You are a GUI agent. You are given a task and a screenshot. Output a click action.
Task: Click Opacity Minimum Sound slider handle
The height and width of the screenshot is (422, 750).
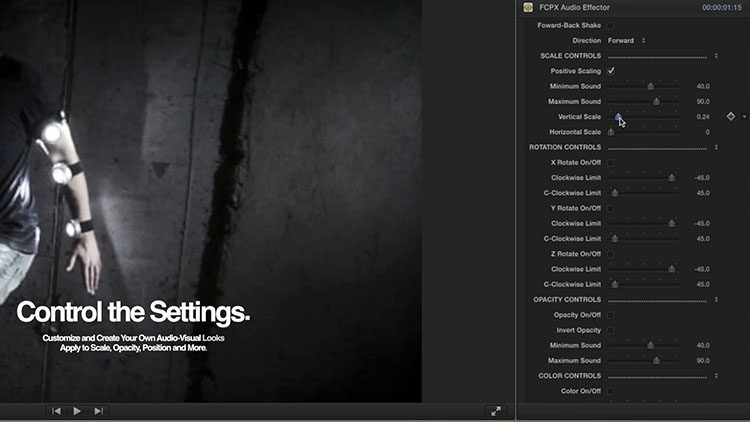[x=651, y=345]
